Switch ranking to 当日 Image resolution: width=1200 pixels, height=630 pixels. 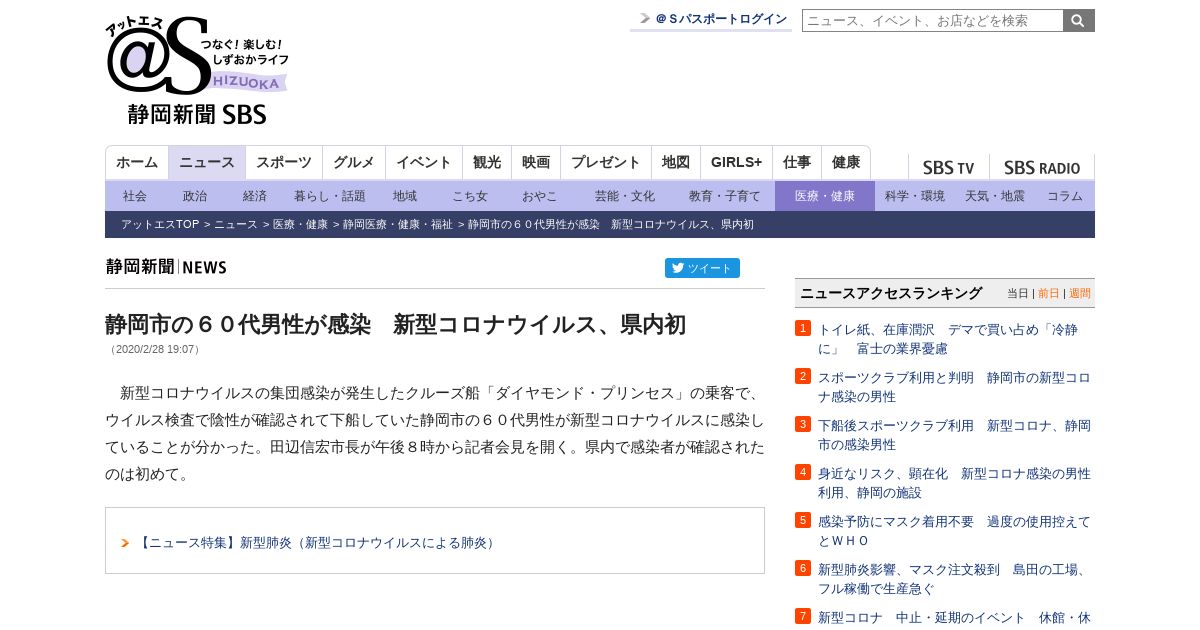point(1018,293)
